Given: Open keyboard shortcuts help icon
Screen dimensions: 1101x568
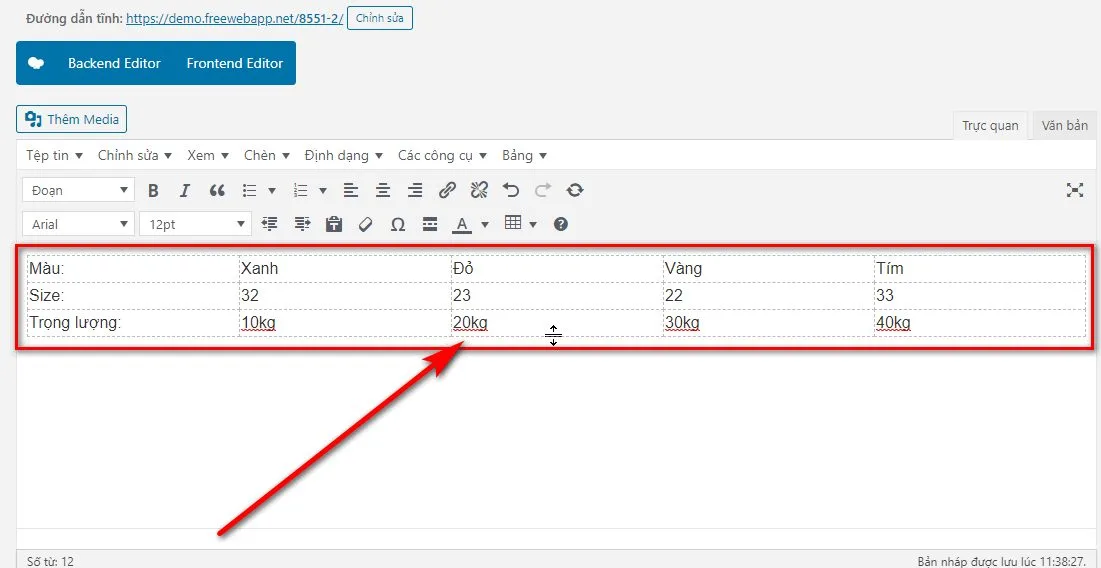Looking at the screenshot, I should tap(560, 224).
